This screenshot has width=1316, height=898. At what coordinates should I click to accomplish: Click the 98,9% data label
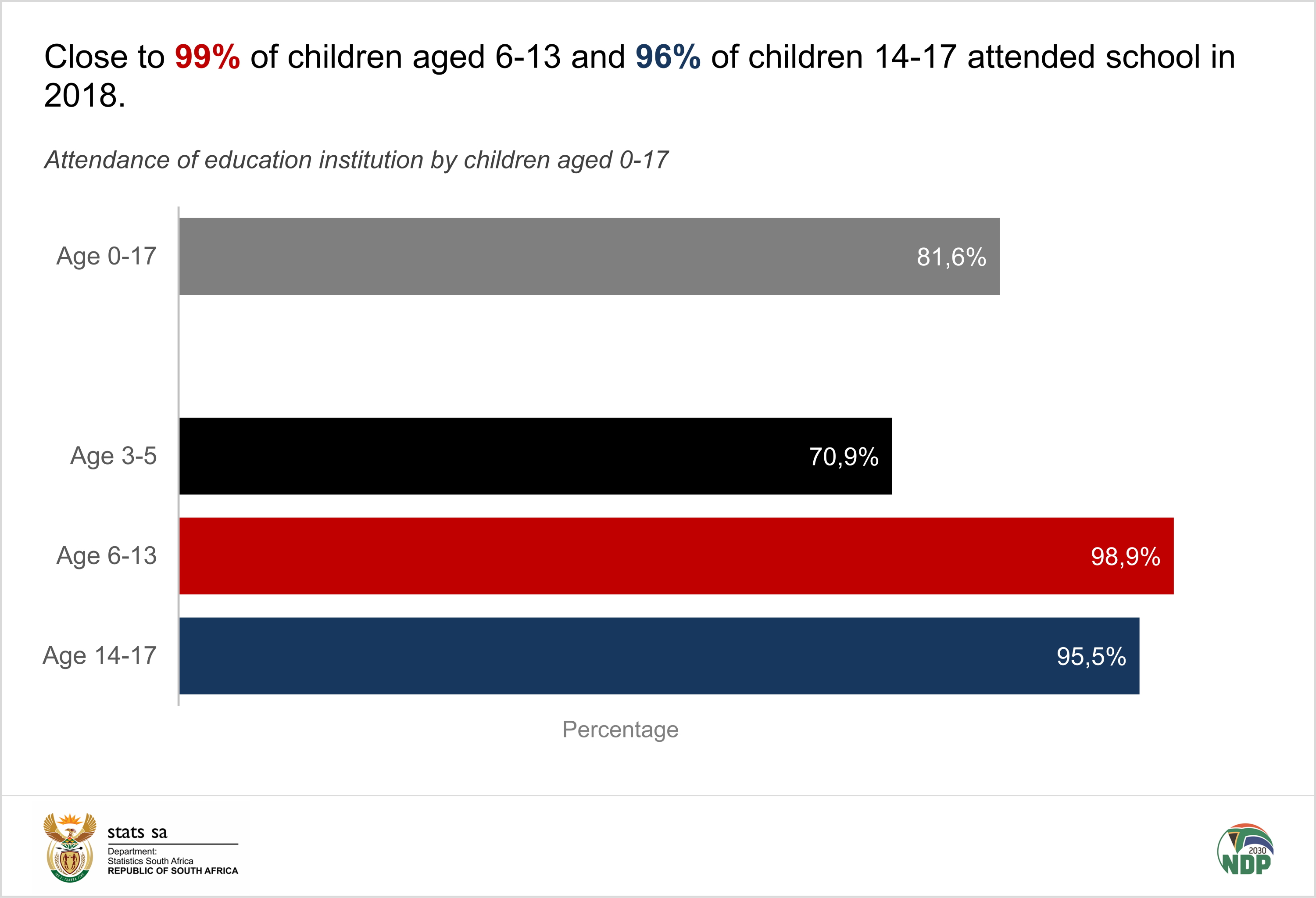[1126, 557]
